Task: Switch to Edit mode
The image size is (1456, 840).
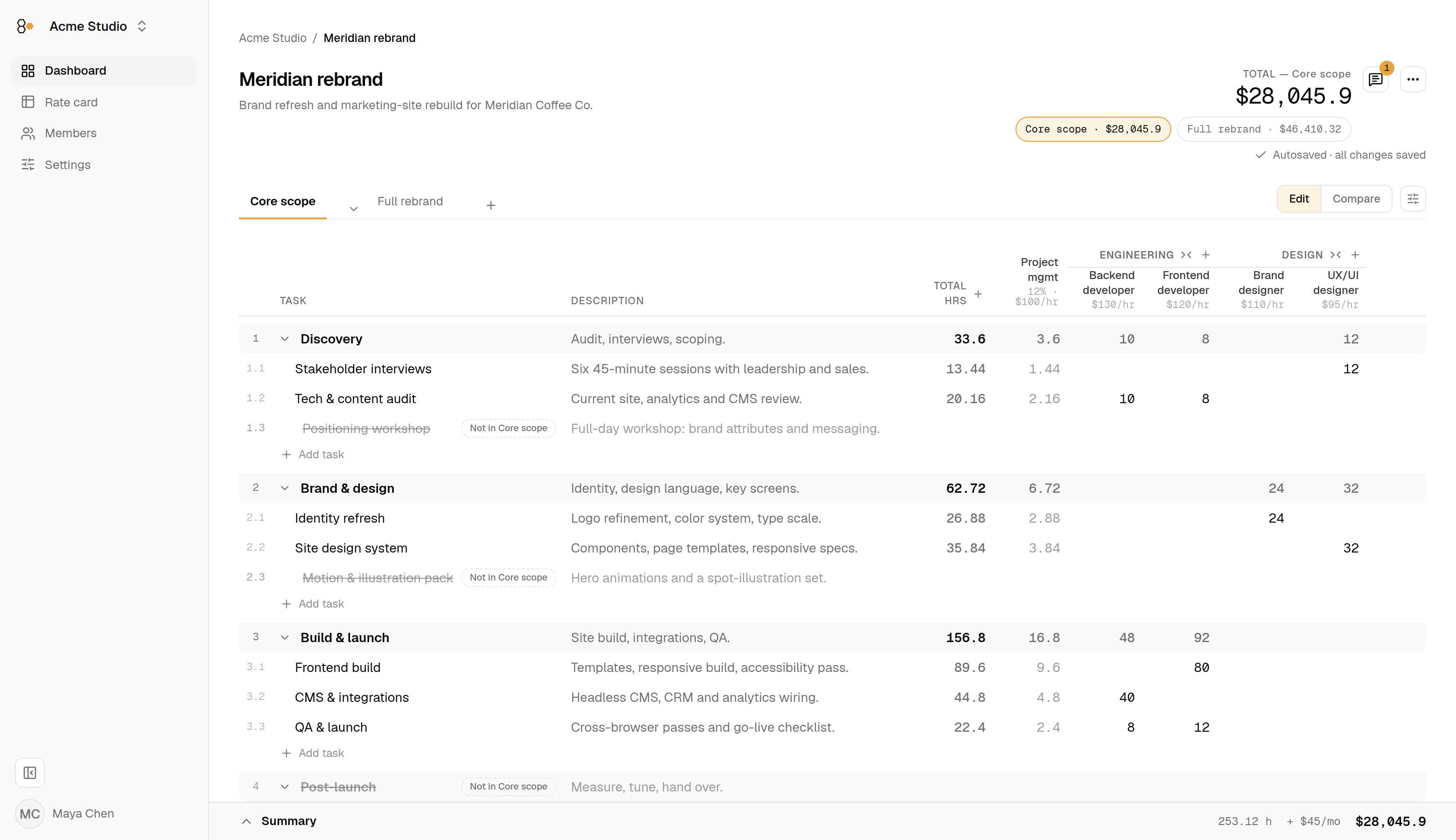Action: coord(1299,198)
